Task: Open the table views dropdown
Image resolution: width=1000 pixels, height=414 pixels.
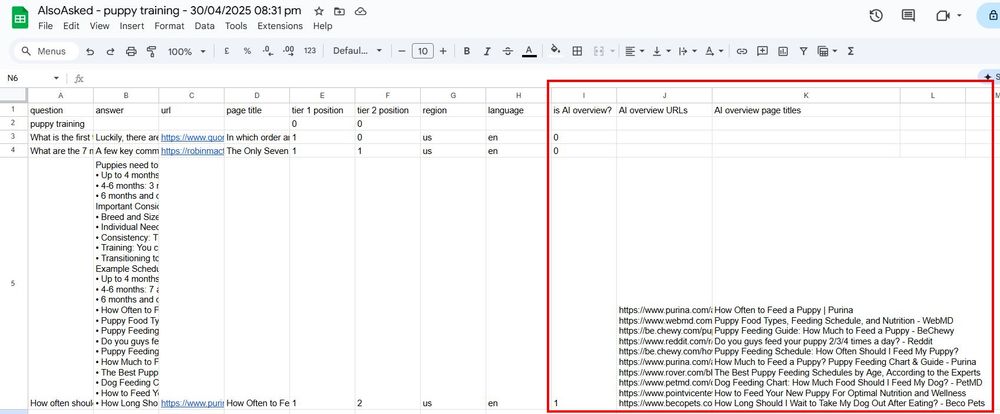Action: [827, 51]
